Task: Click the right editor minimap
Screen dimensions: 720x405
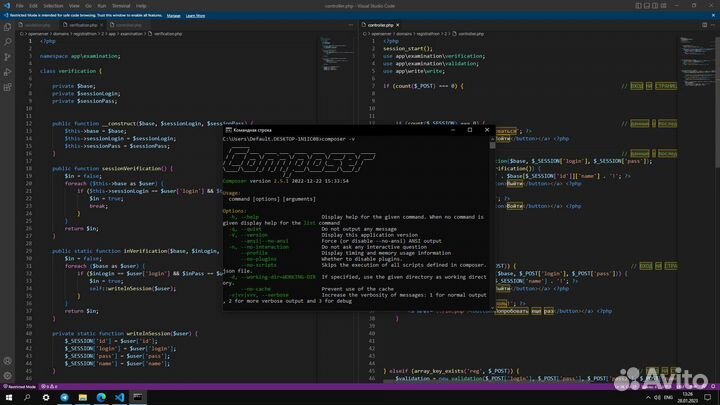Action: click(x=696, y=62)
